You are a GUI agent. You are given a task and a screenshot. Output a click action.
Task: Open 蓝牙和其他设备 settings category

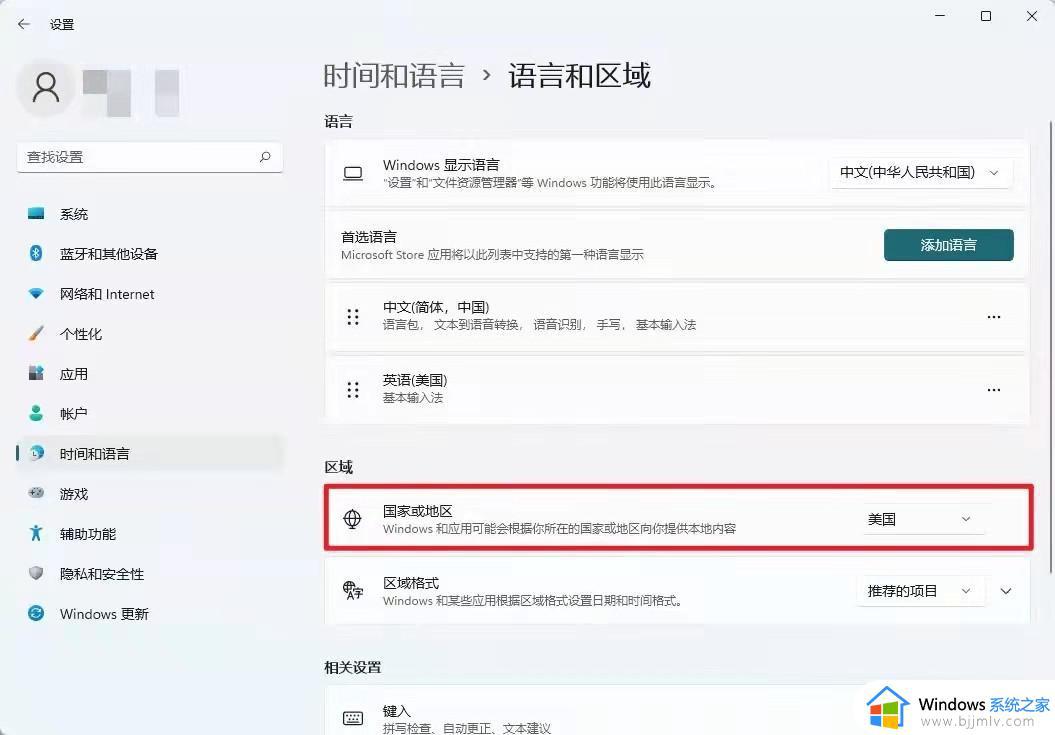(149, 254)
